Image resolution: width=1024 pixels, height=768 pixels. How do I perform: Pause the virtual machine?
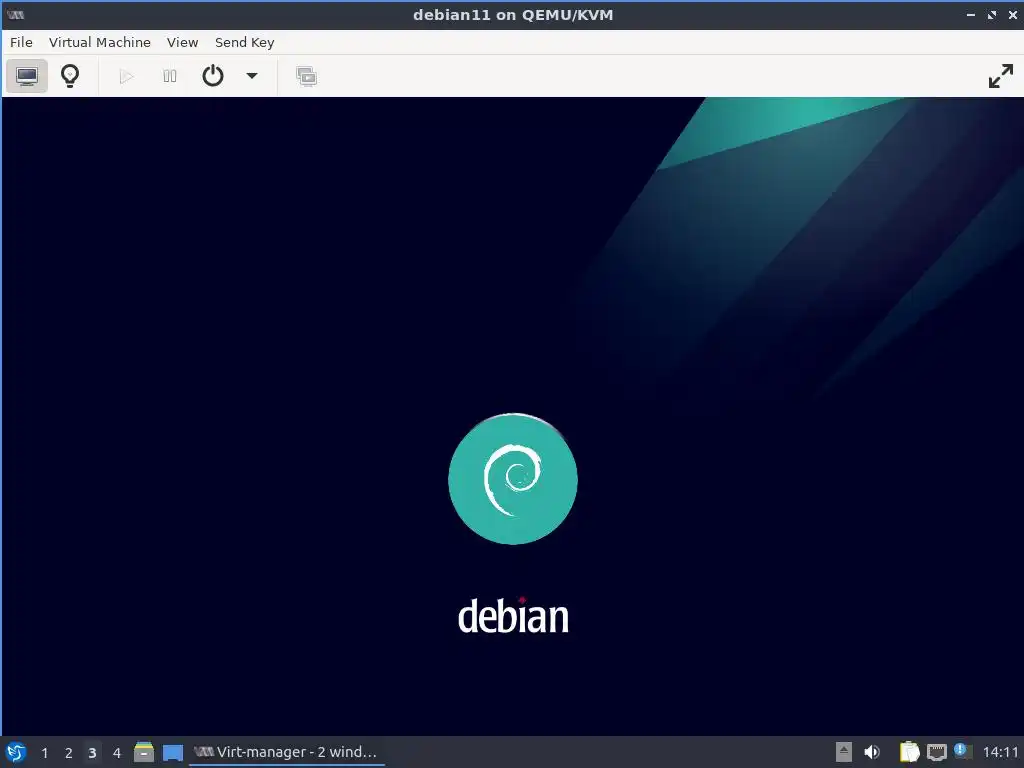pos(170,76)
